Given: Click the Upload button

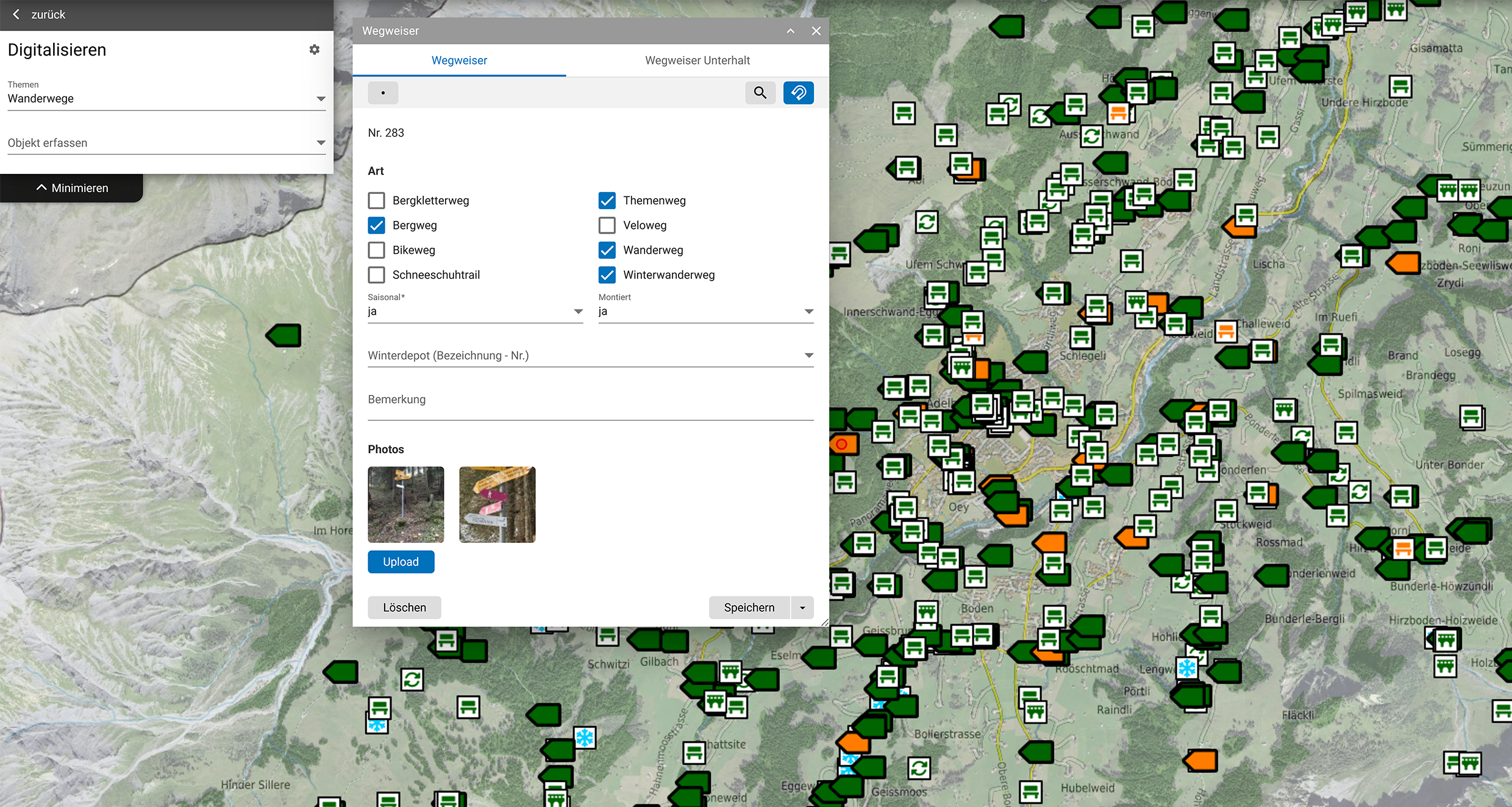Looking at the screenshot, I should pos(401,562).
